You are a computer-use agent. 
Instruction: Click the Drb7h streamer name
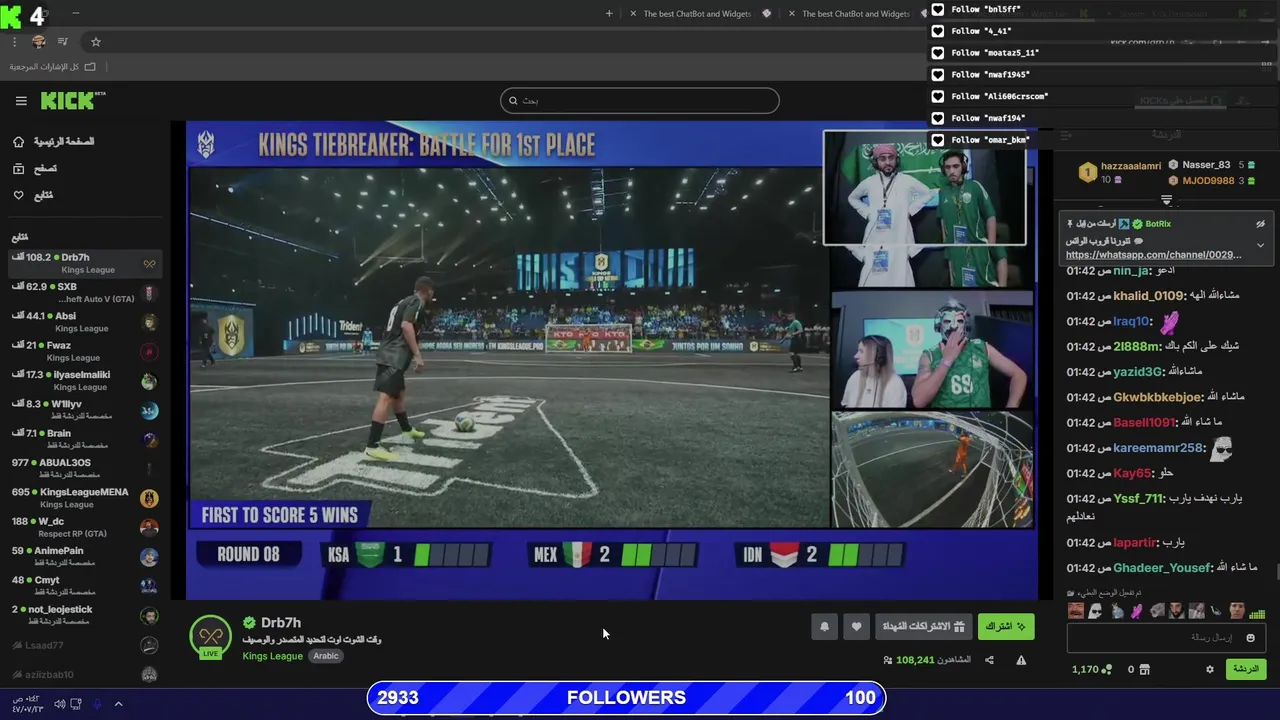(x=280, y=622)
